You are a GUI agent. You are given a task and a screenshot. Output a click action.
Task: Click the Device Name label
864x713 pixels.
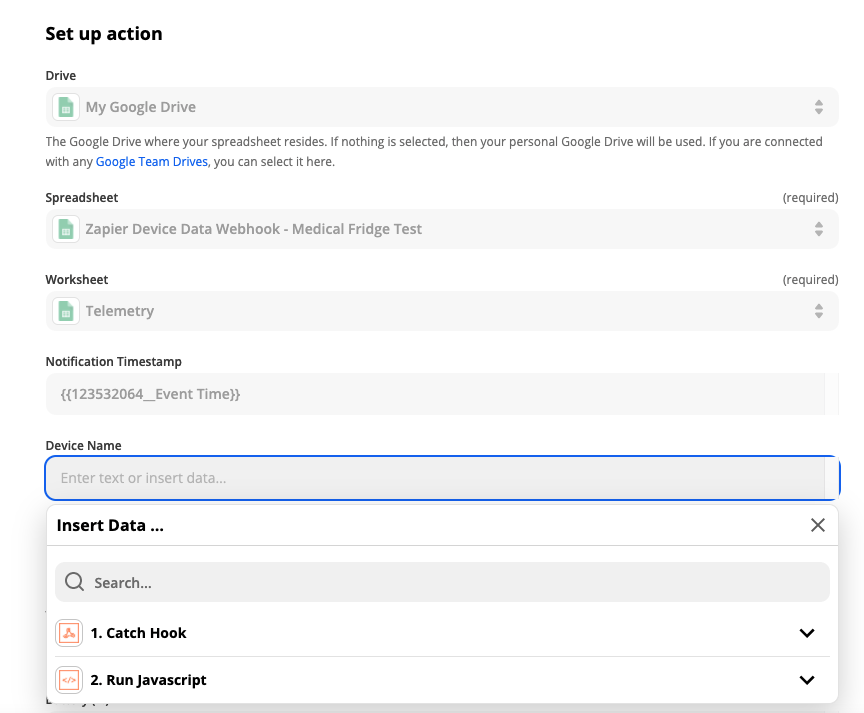pos(83,445)
